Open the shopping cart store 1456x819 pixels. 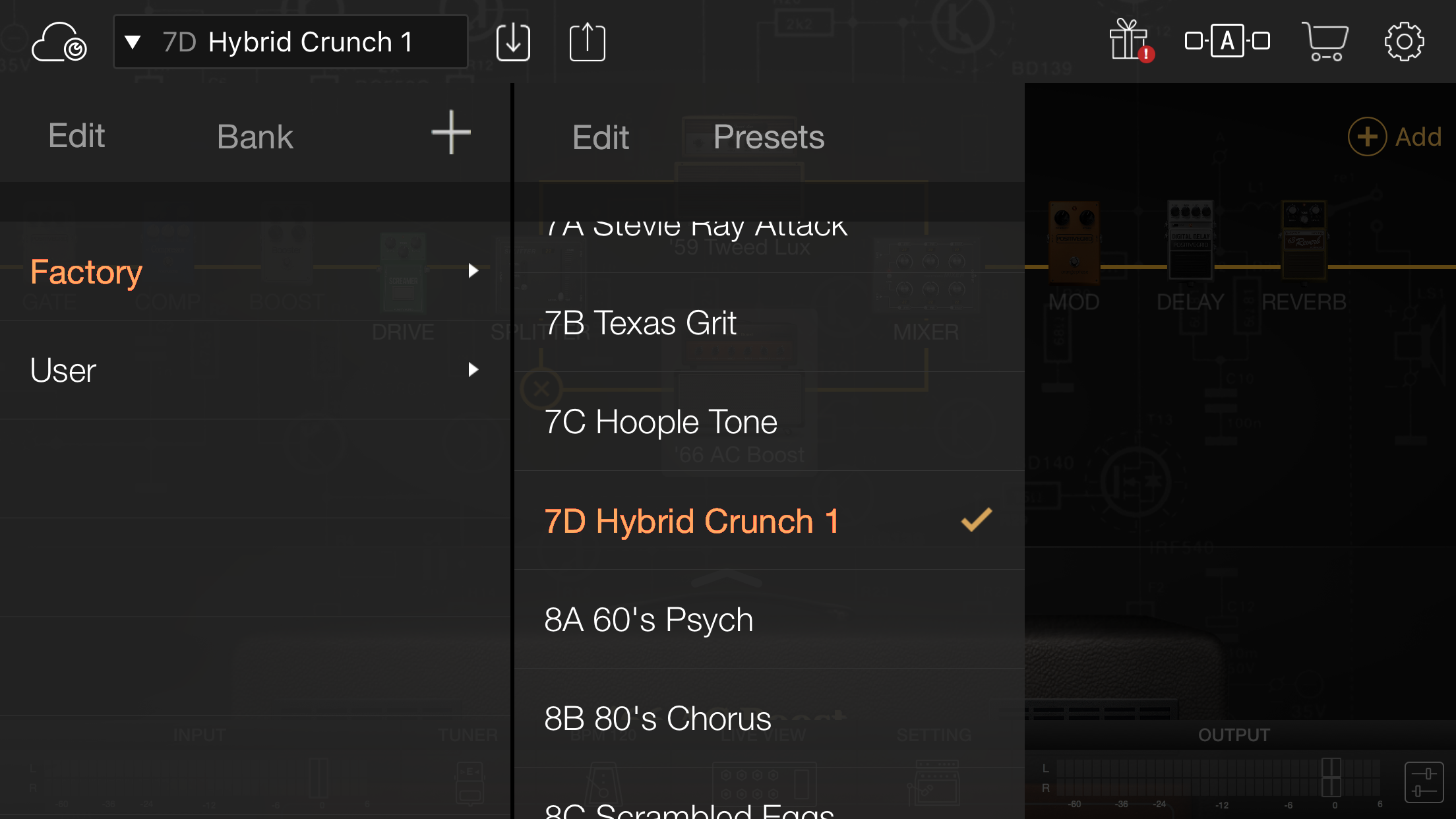(1324, 41)
